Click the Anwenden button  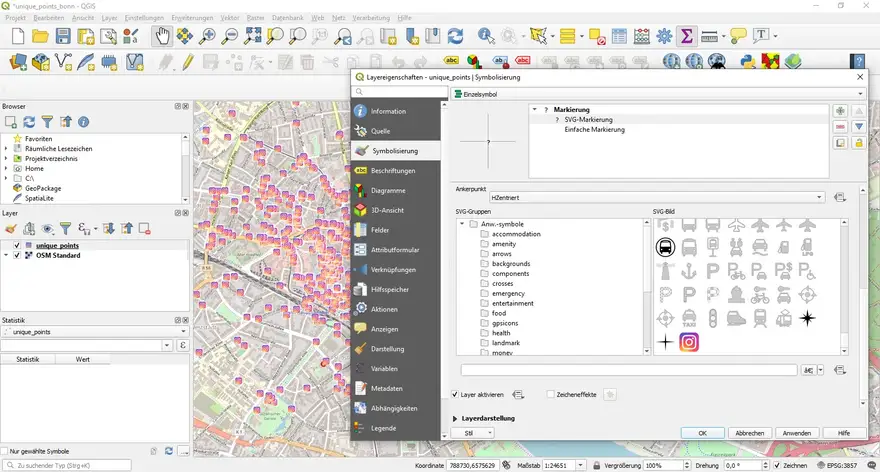click(x=797, y=433)
